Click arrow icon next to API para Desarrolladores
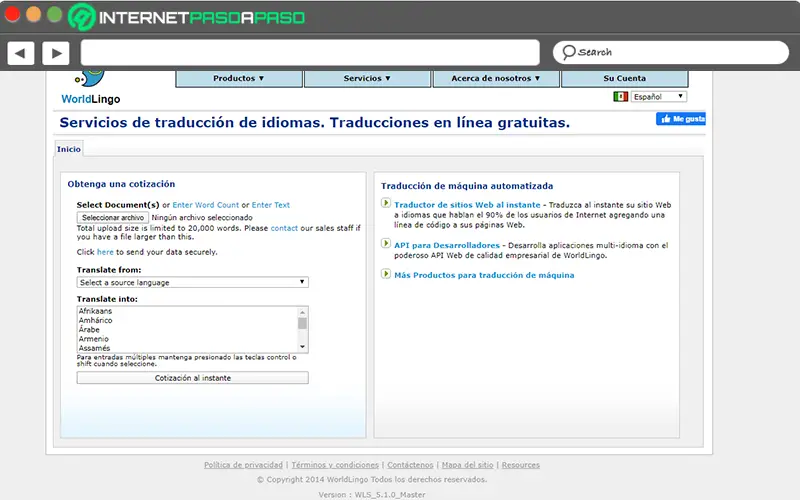The height and width of the screenshot is (500, 800). (x=386, y=243)
